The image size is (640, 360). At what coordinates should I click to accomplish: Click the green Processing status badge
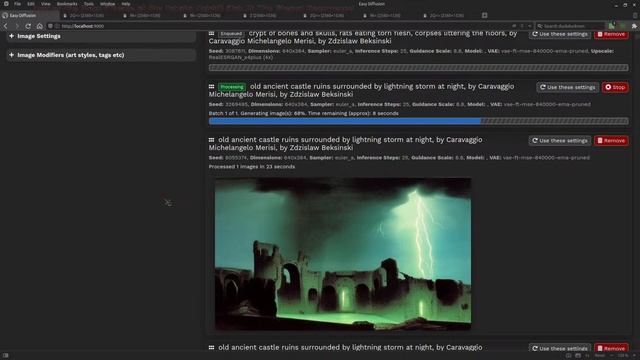point(232,87)
